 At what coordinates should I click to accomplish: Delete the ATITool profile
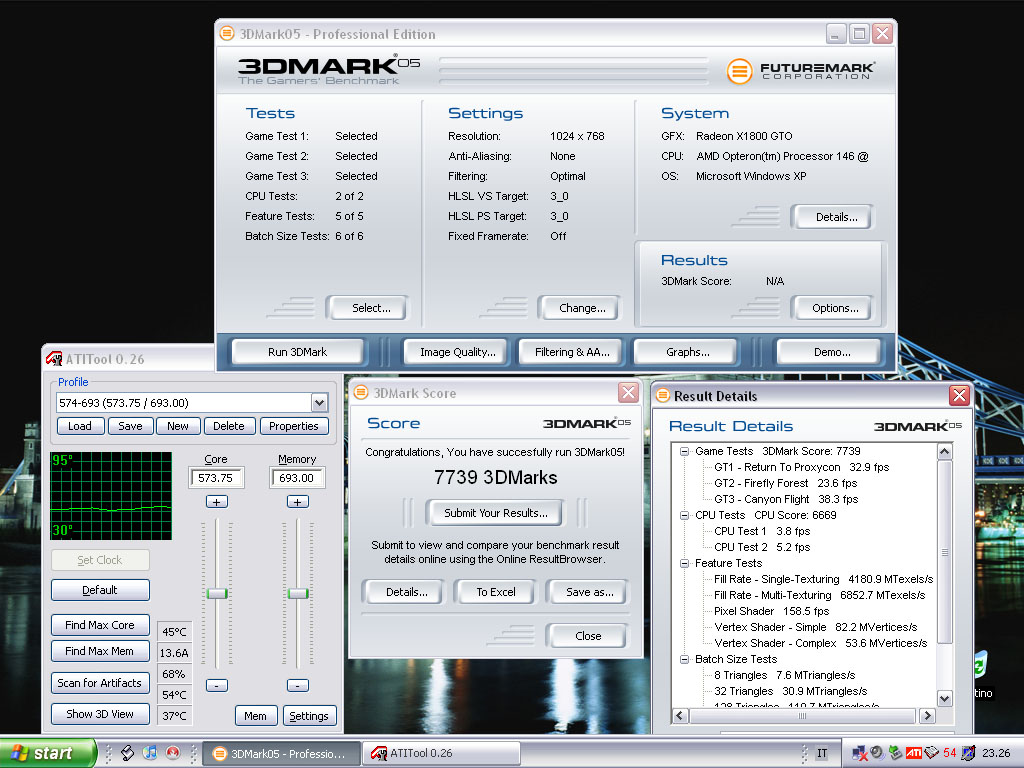[x=229, y=426]
